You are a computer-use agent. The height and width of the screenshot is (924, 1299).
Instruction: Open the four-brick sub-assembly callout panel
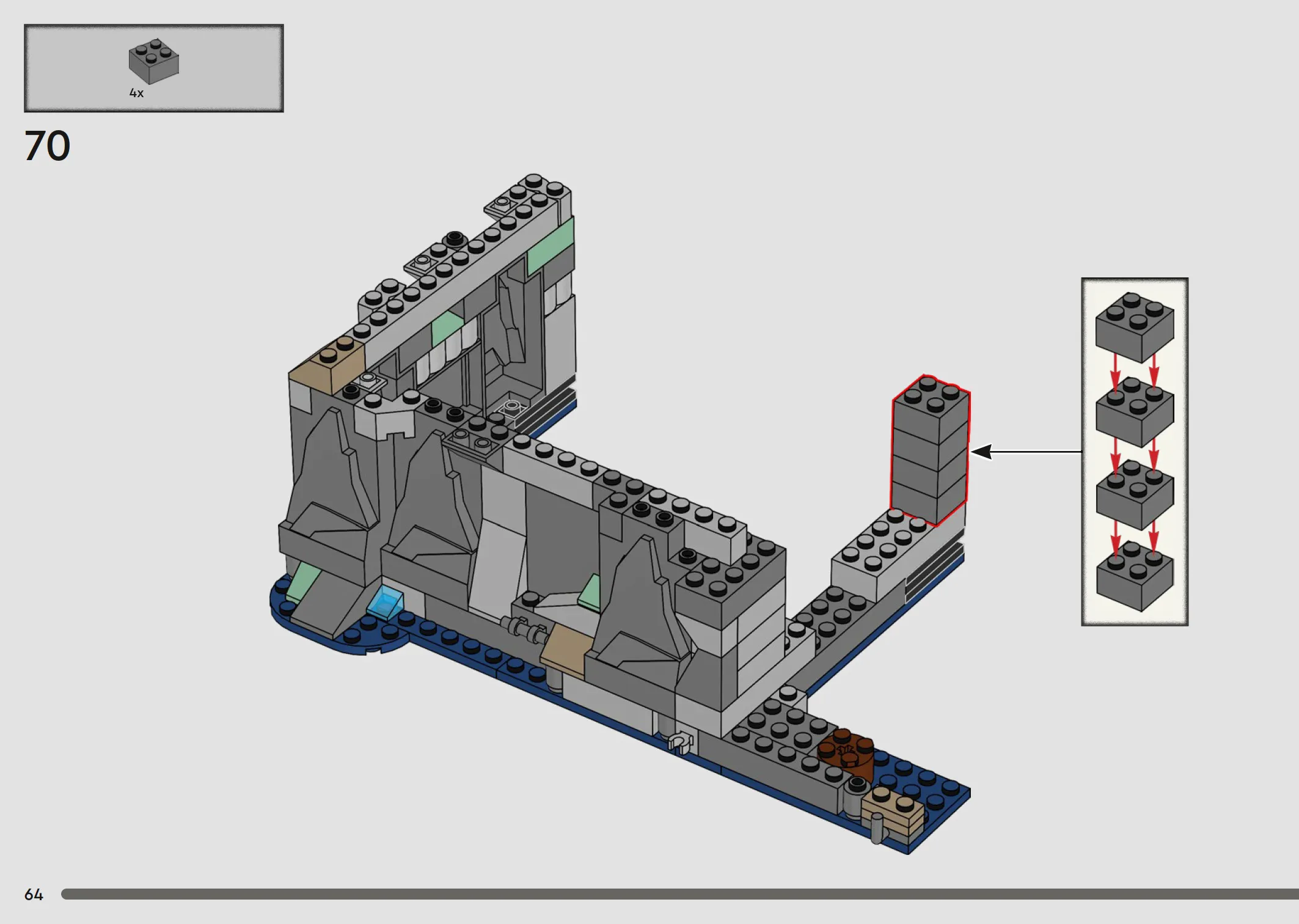(x=1135, y=452)
